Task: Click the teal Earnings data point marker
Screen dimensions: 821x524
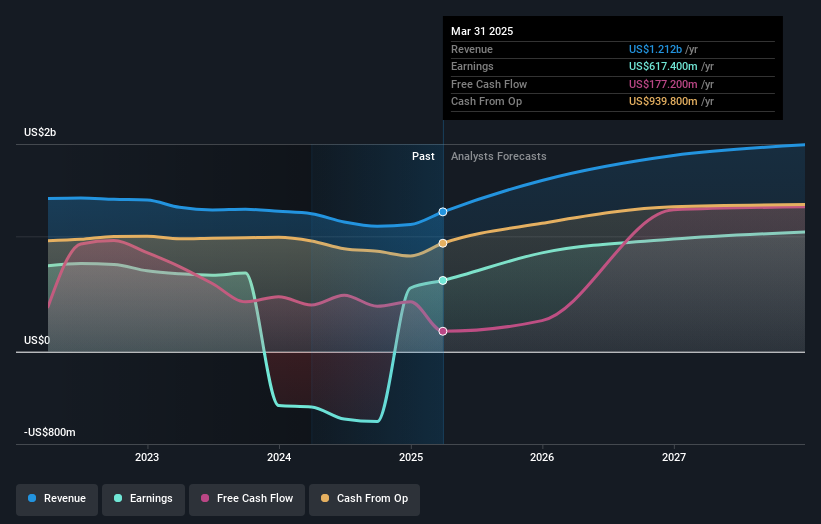Action: (443, 281)
